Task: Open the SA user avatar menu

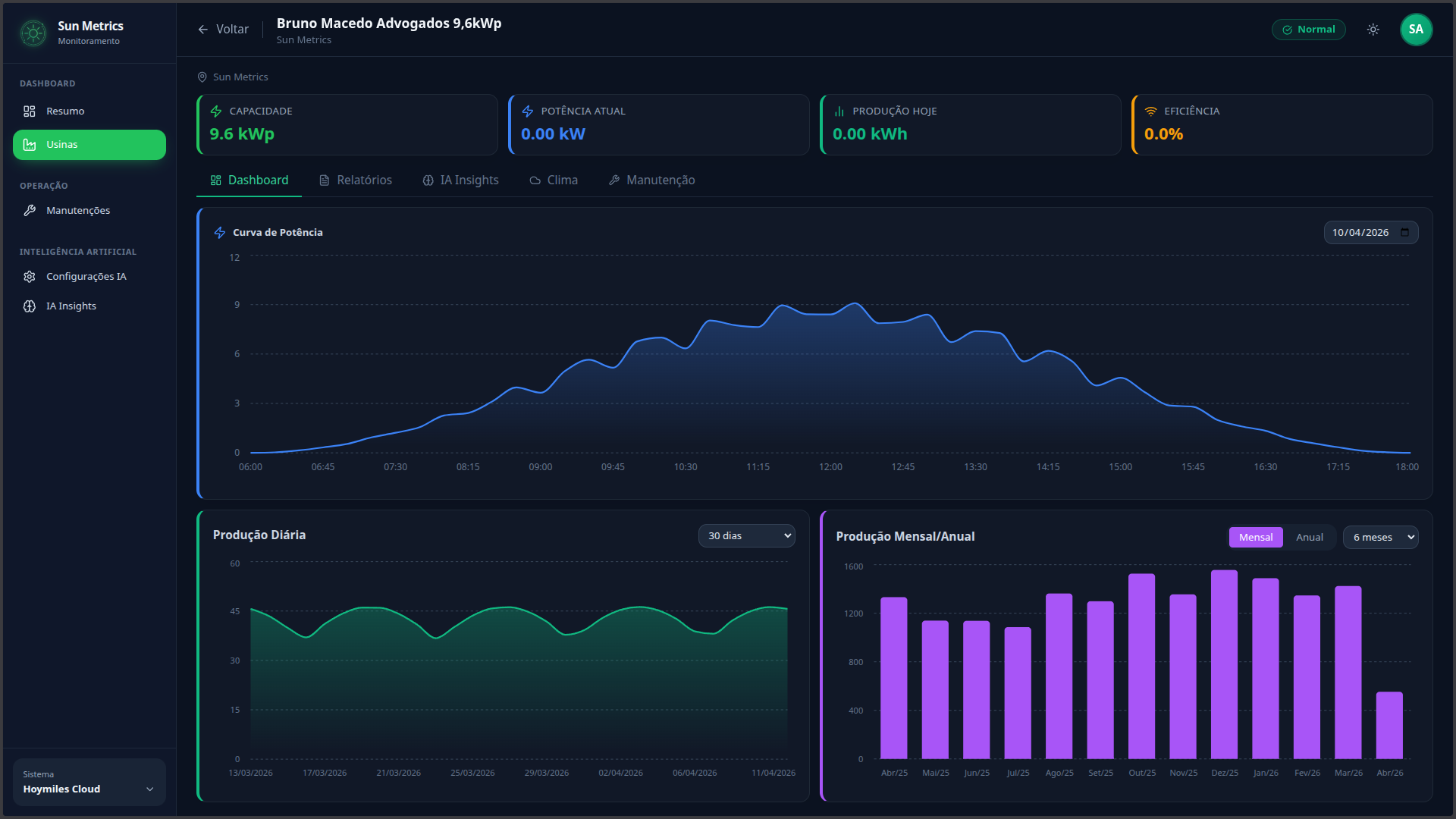Action: coord(1417,29)
